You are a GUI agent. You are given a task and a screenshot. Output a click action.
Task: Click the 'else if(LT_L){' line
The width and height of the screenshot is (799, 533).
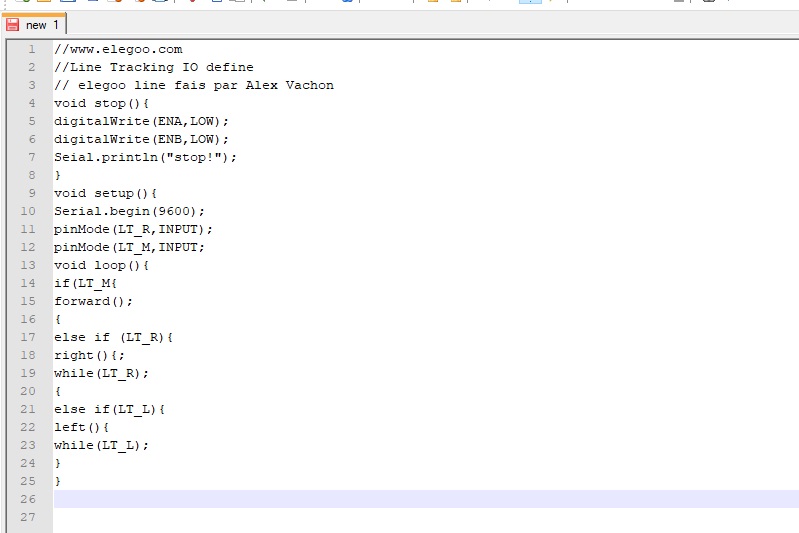pyautogui.click(x=110, y=409)
